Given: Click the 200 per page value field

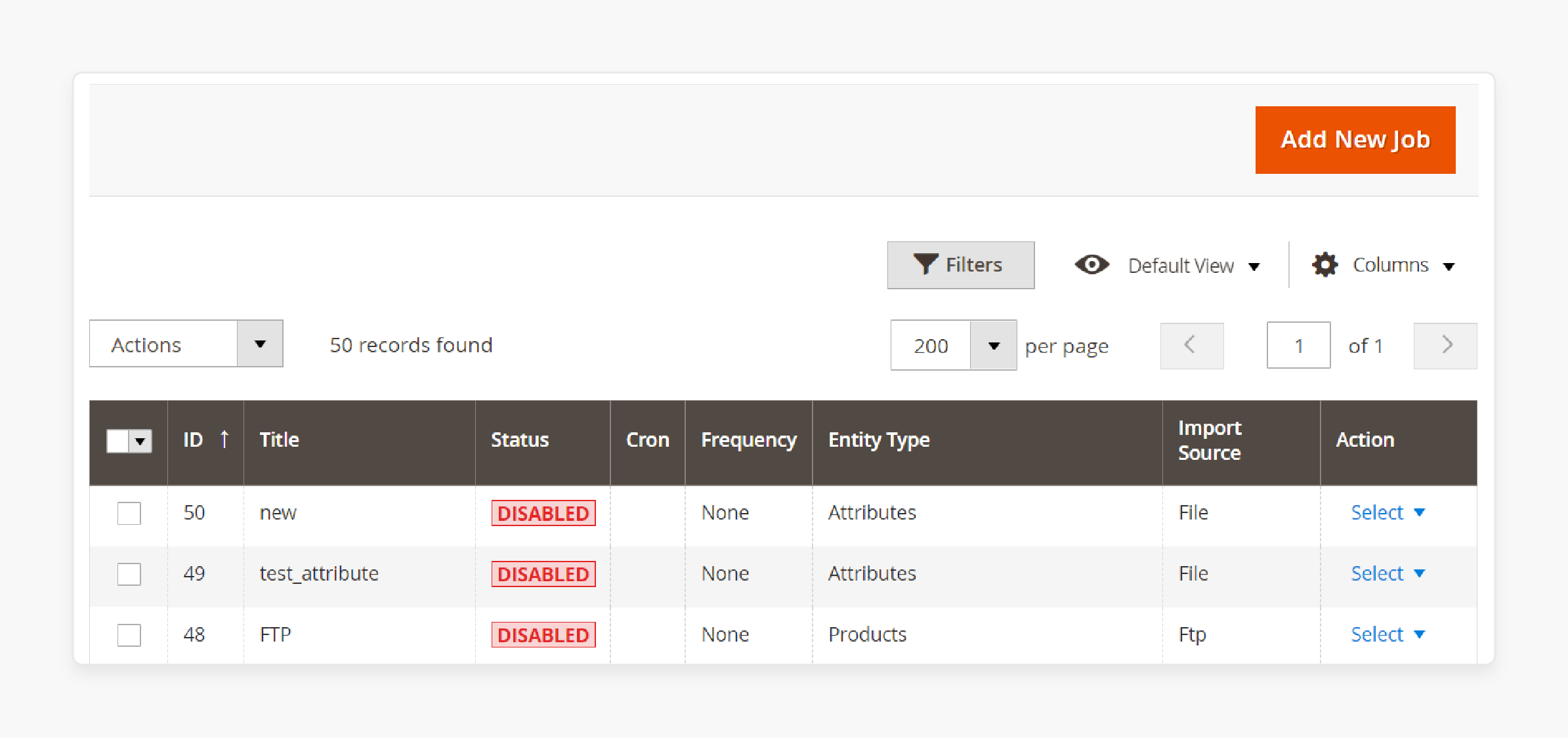Looking at the screenshot, I should click(x=931, y=346).
